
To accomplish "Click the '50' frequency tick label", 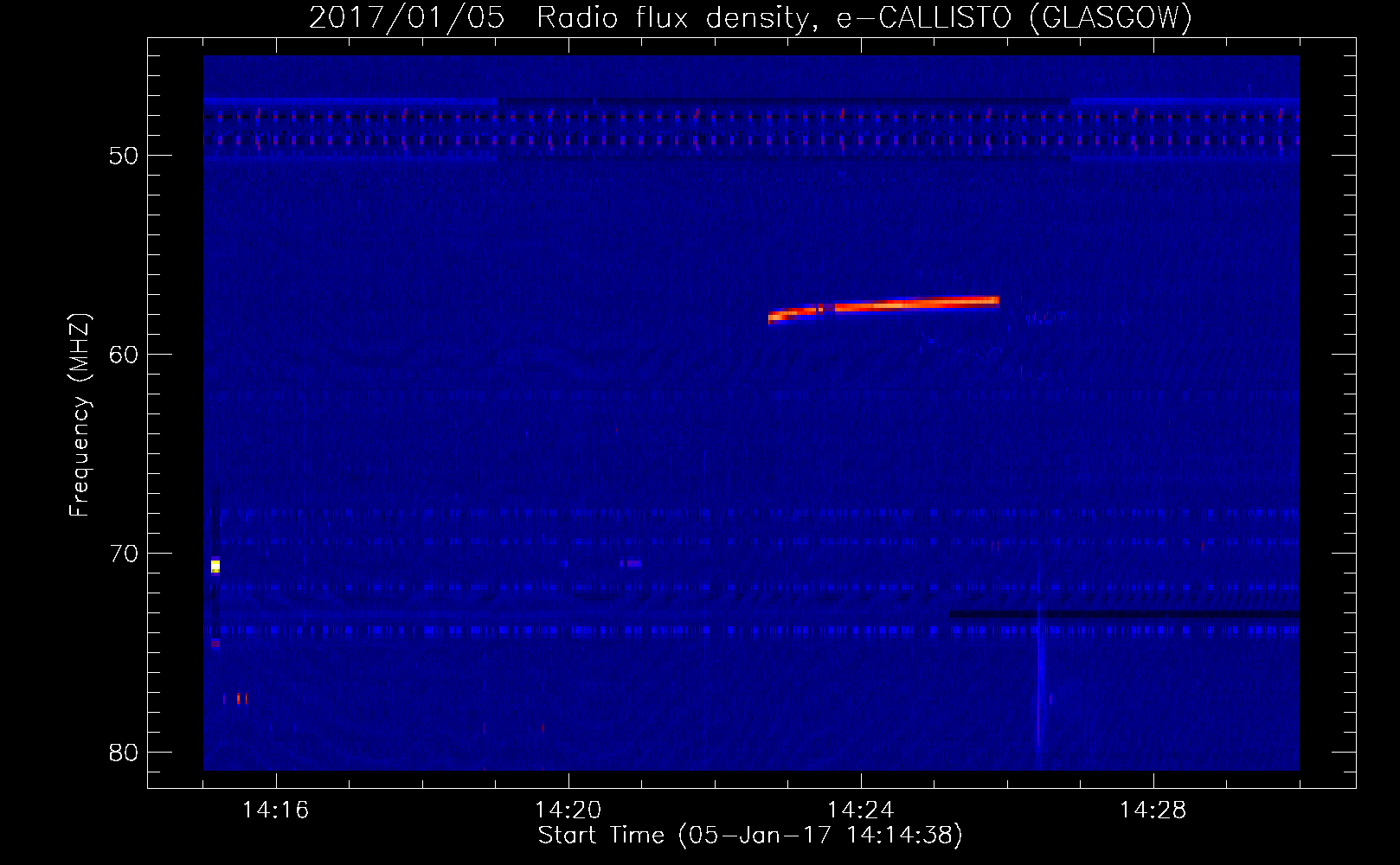I will coord(124,156).
